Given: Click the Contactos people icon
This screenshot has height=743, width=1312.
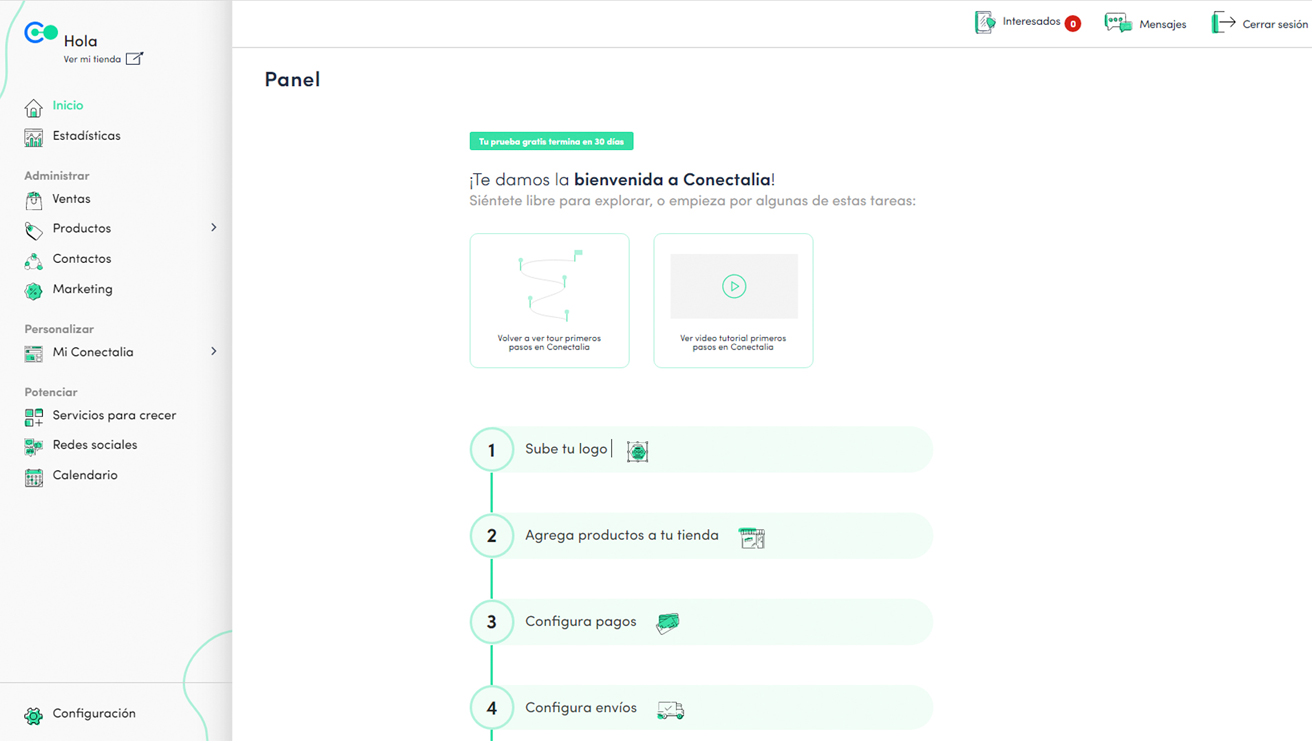Looking at the screenshot, I should (x=34, y=260).
